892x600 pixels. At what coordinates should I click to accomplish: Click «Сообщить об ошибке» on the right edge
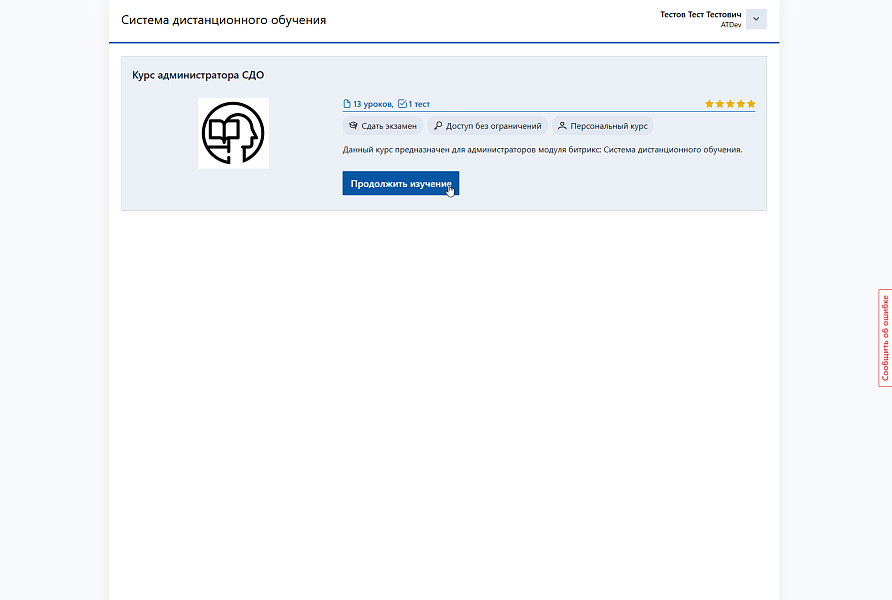(x=884, y=338)
